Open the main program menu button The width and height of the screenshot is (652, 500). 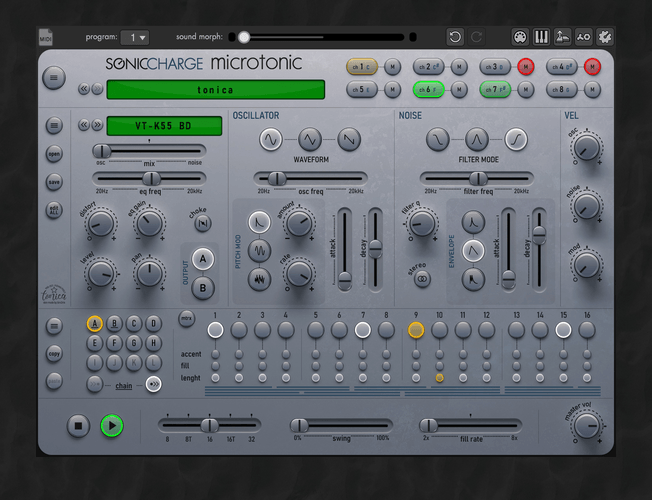[x=54, y=78]
